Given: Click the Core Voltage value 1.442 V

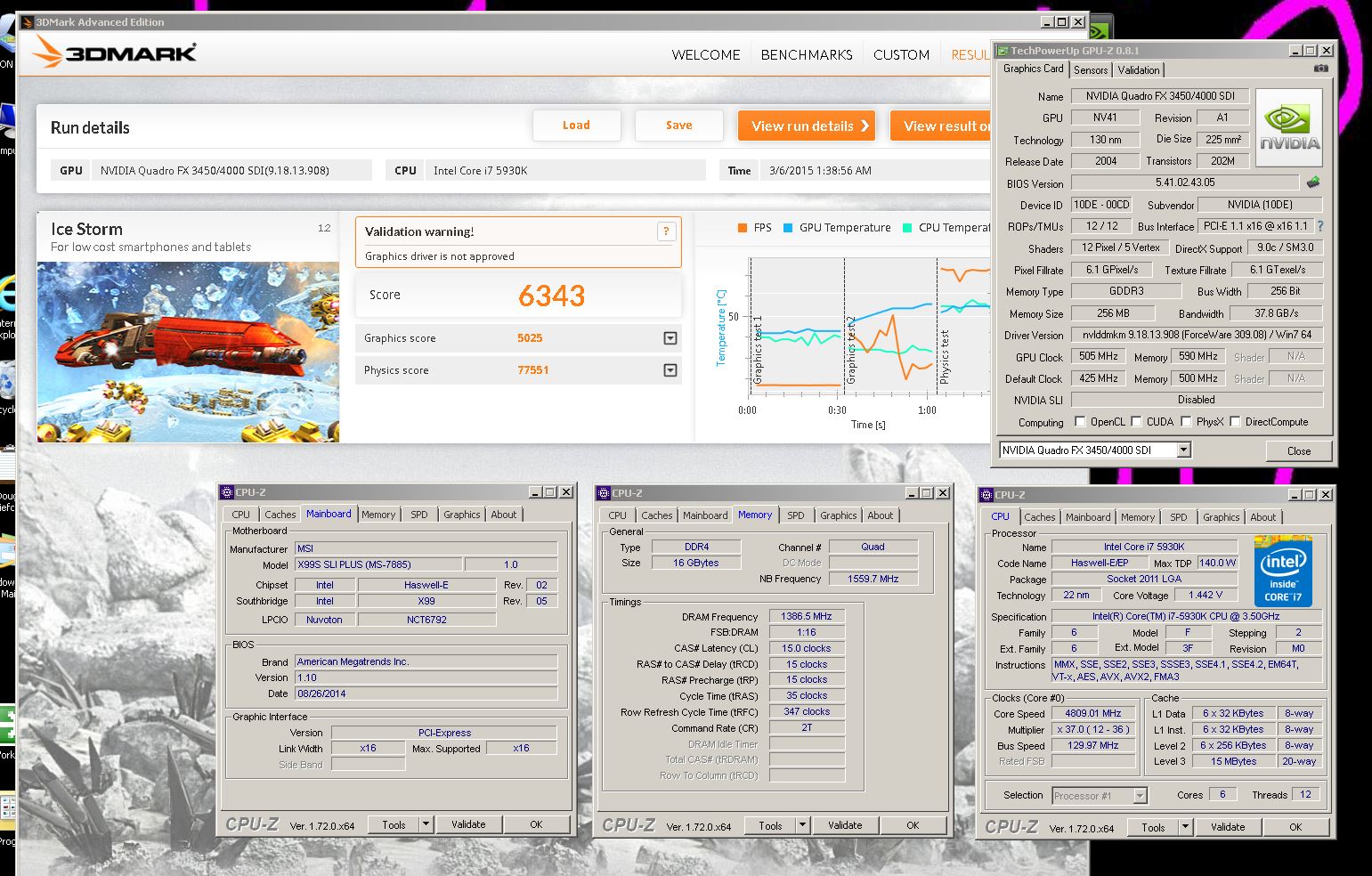Looking at the screenshot, I should (1205, 595).
